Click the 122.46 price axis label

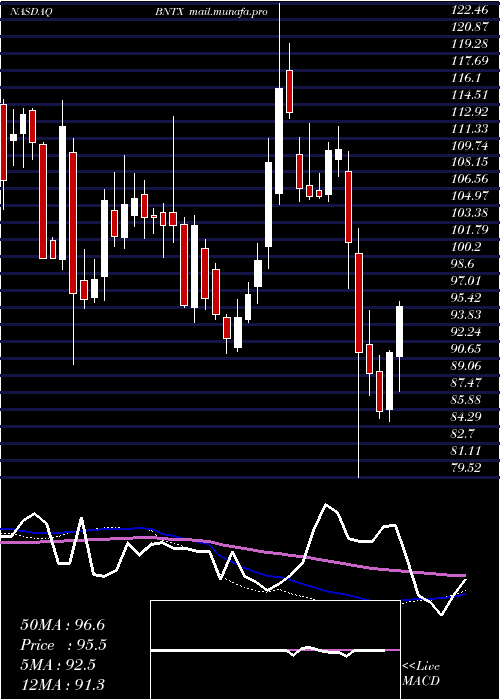(x=468, y=10)
